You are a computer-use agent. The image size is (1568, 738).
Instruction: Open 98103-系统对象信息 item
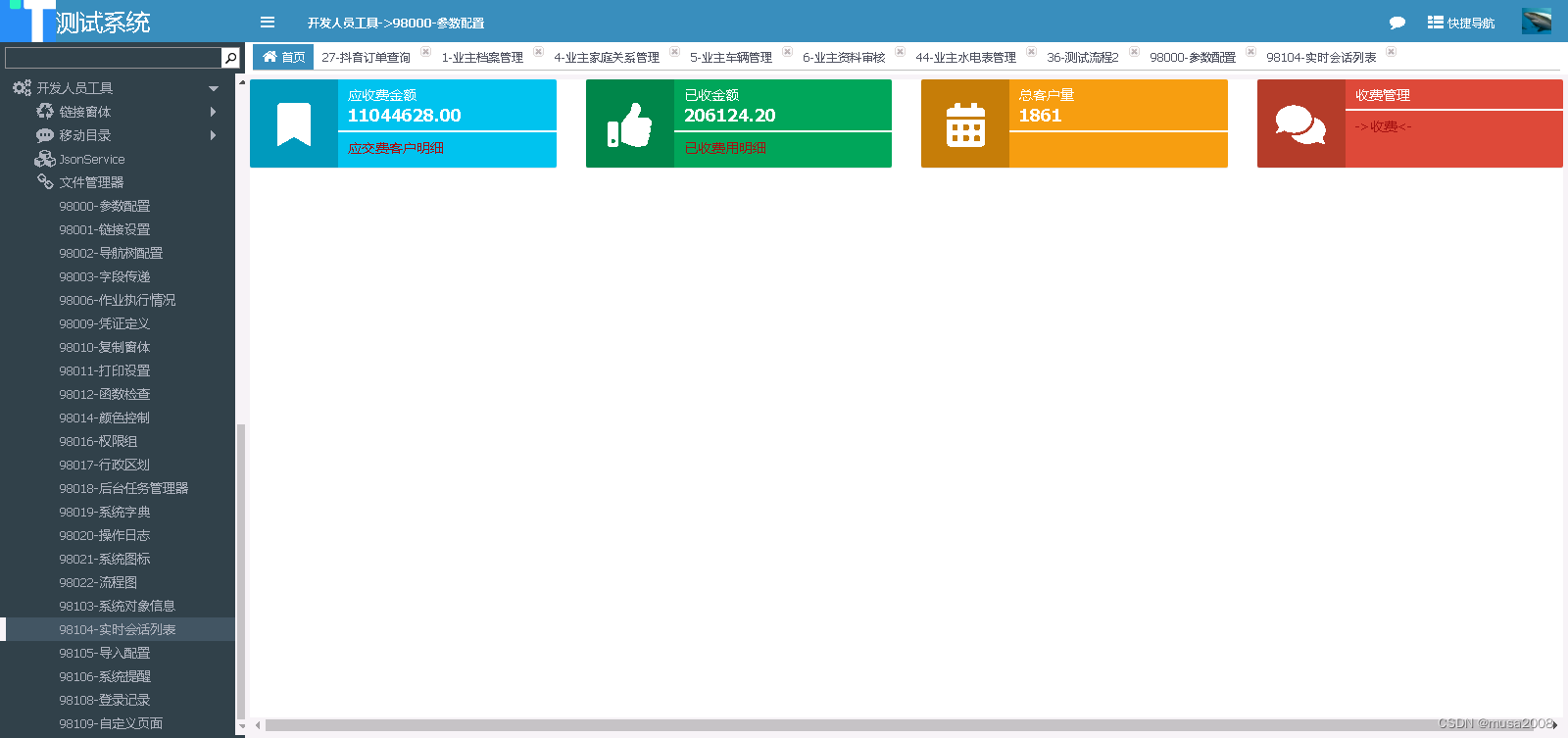pyautogui.click(x=118, y=606)
